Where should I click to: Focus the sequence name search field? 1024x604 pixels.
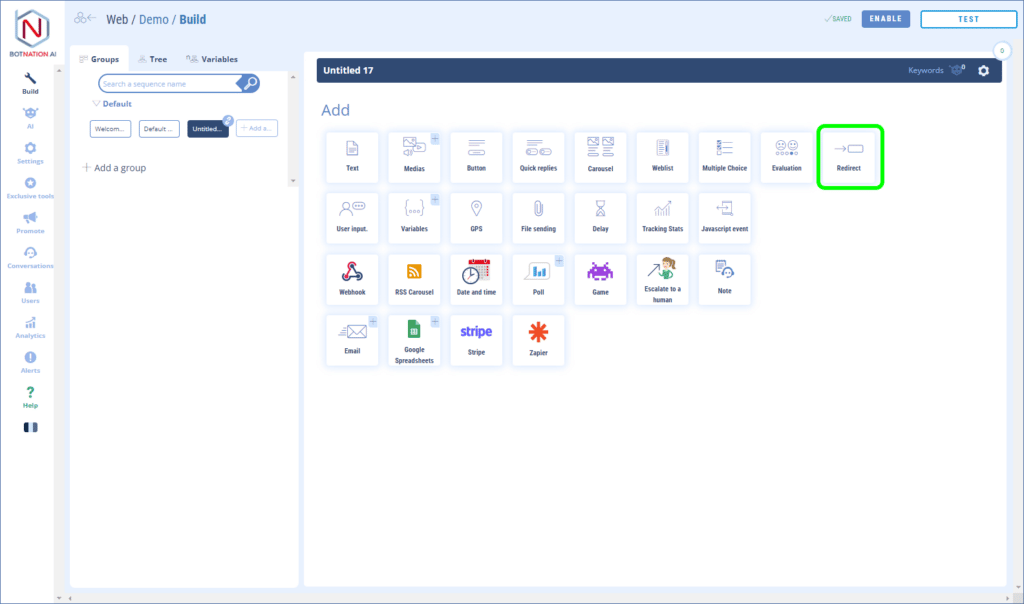(x=168, y=84)
